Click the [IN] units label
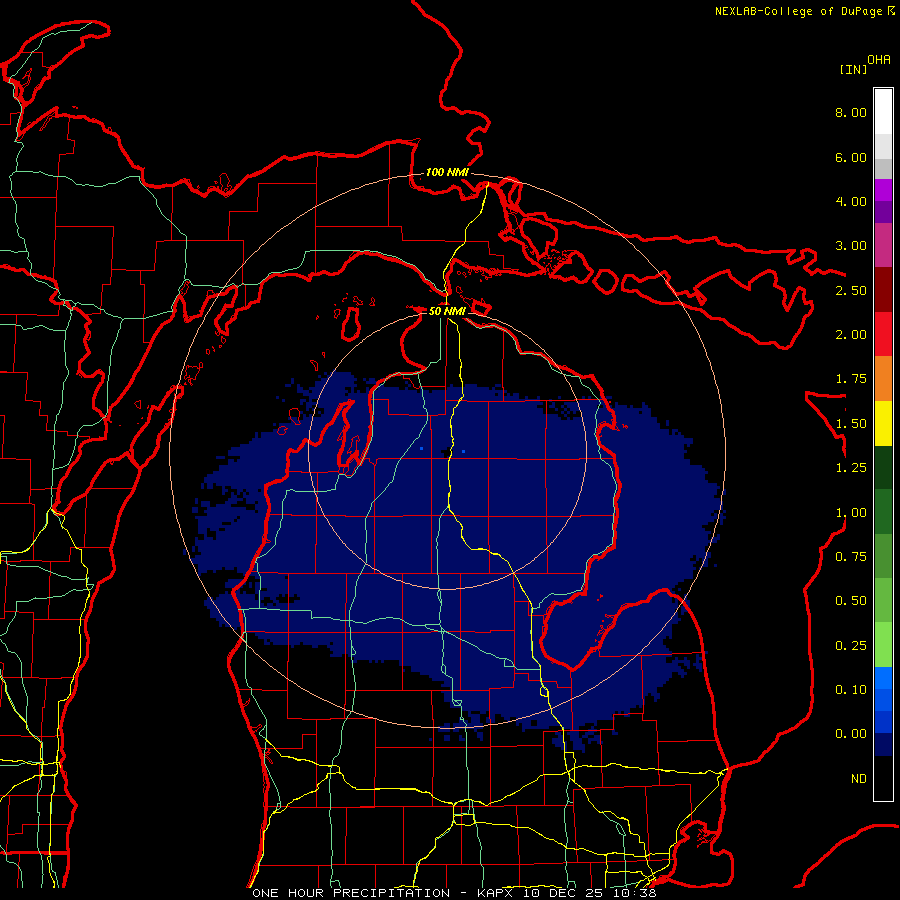 pyautogui.click(x=853, y=69)
